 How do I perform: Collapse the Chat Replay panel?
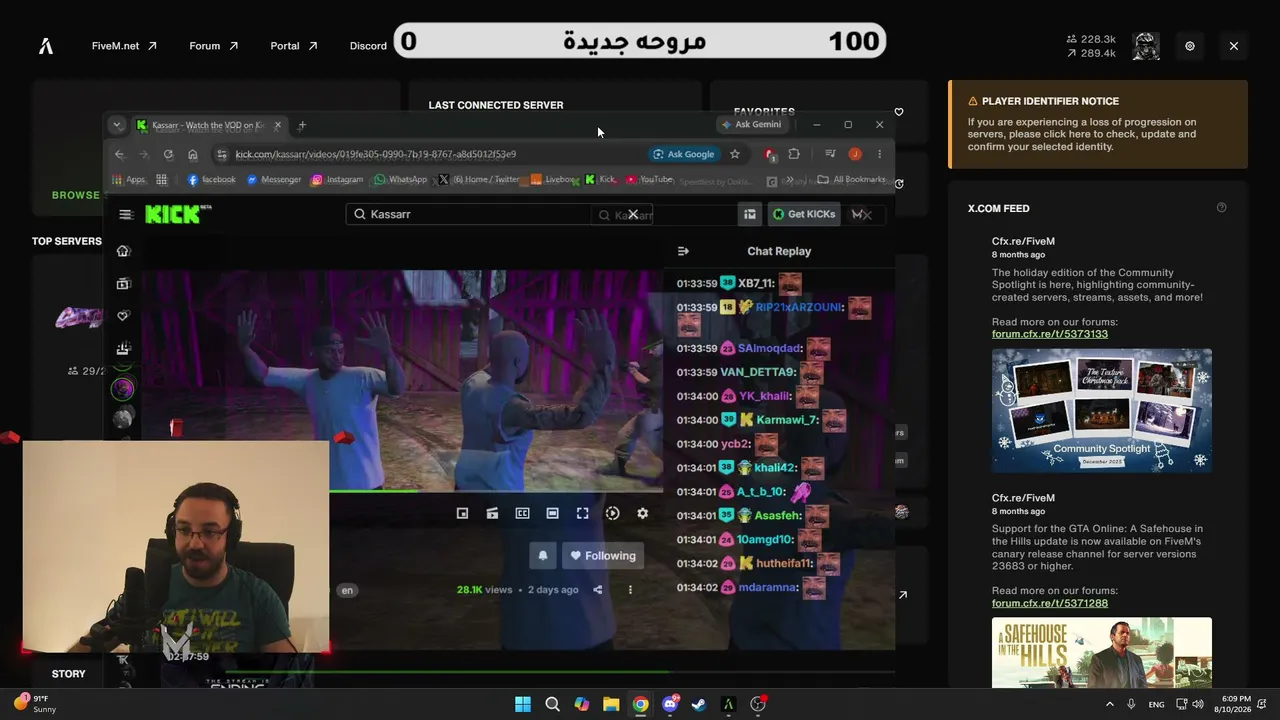[x=683, y=251]
